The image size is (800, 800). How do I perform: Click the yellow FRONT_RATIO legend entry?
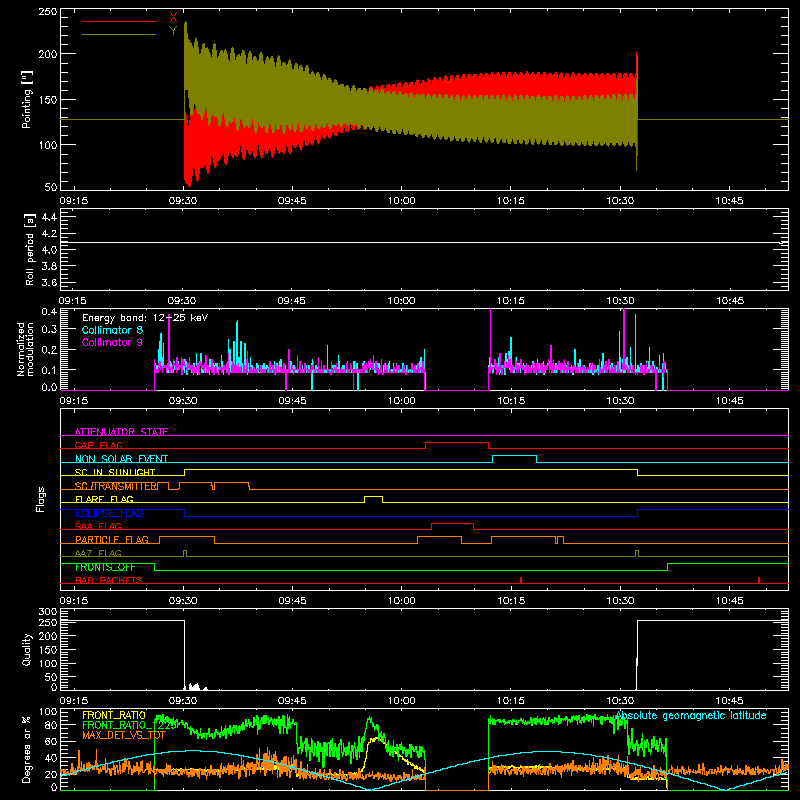click(114, 715)
